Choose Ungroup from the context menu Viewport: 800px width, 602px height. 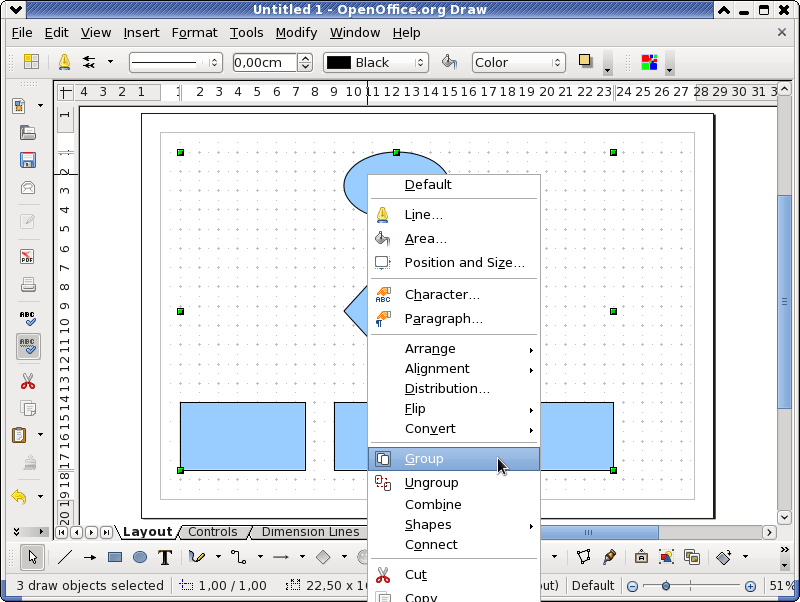(454, 483)
